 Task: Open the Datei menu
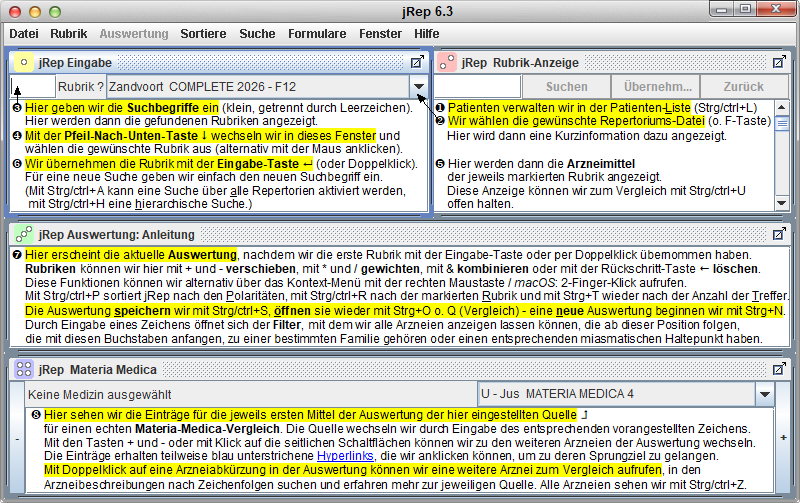(24, 33)
